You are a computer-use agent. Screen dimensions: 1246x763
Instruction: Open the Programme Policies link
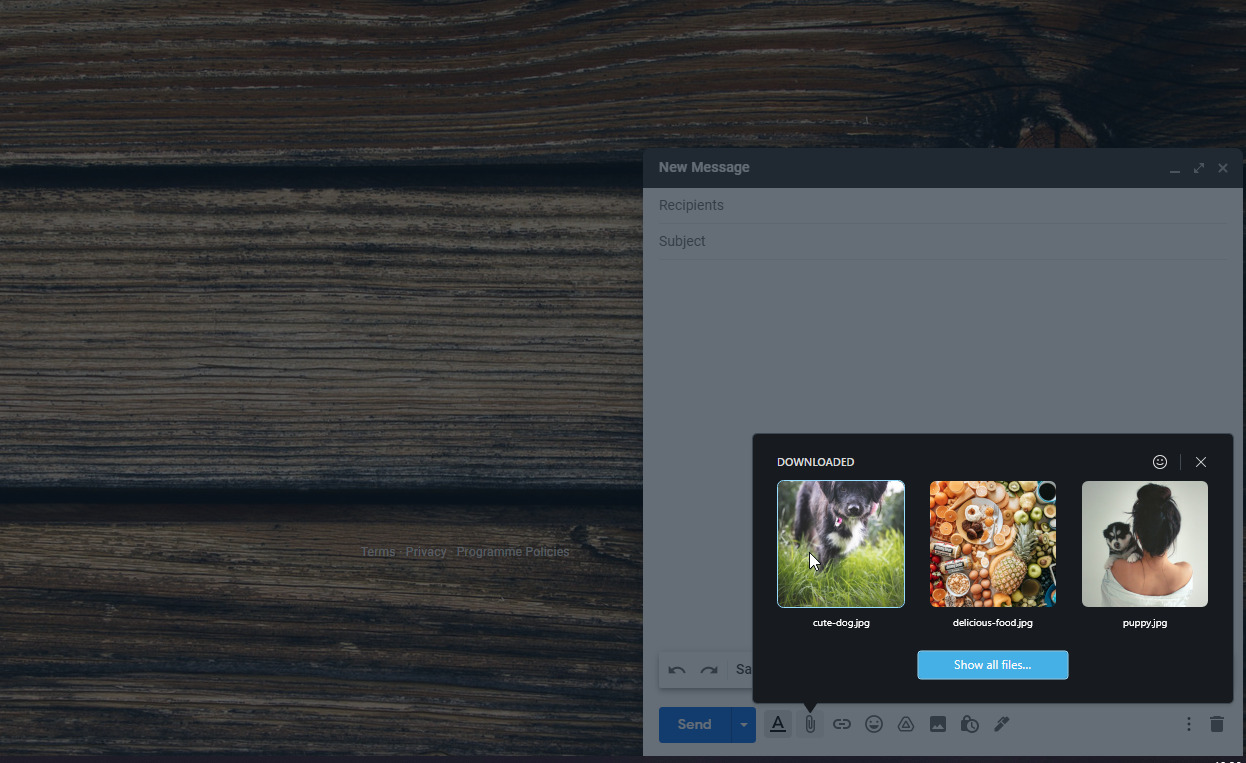point(513,551)
